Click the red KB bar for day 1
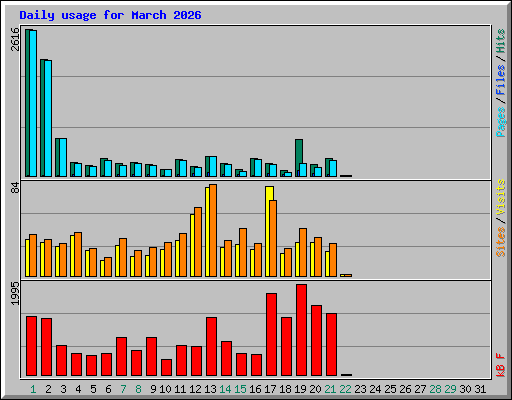 (x=31, y=346)
